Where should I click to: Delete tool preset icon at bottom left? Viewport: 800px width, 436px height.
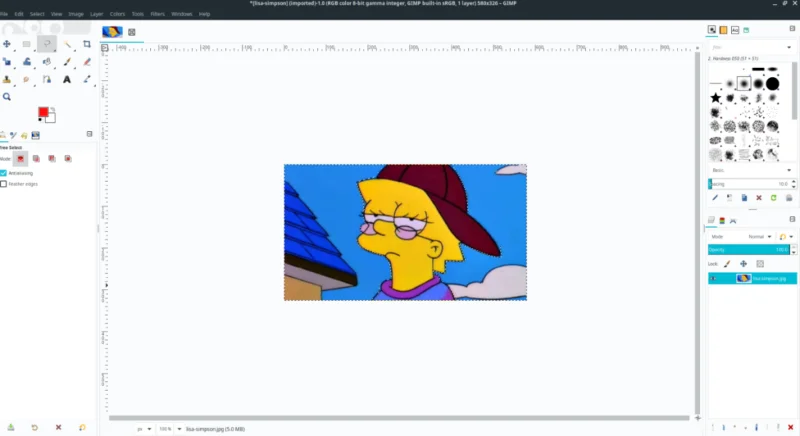(58, 427)
